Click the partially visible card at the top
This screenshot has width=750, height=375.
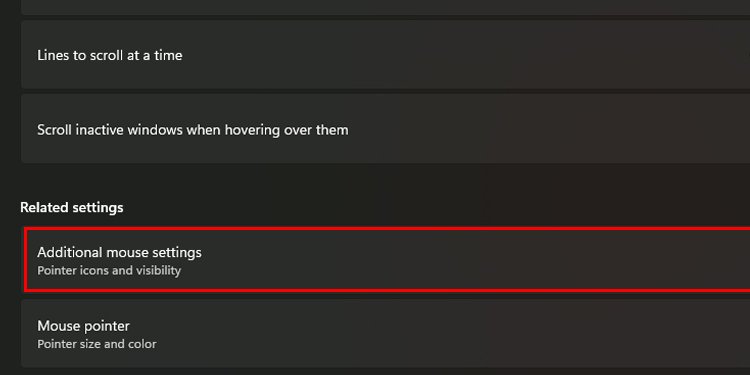[x=386, y=7]
